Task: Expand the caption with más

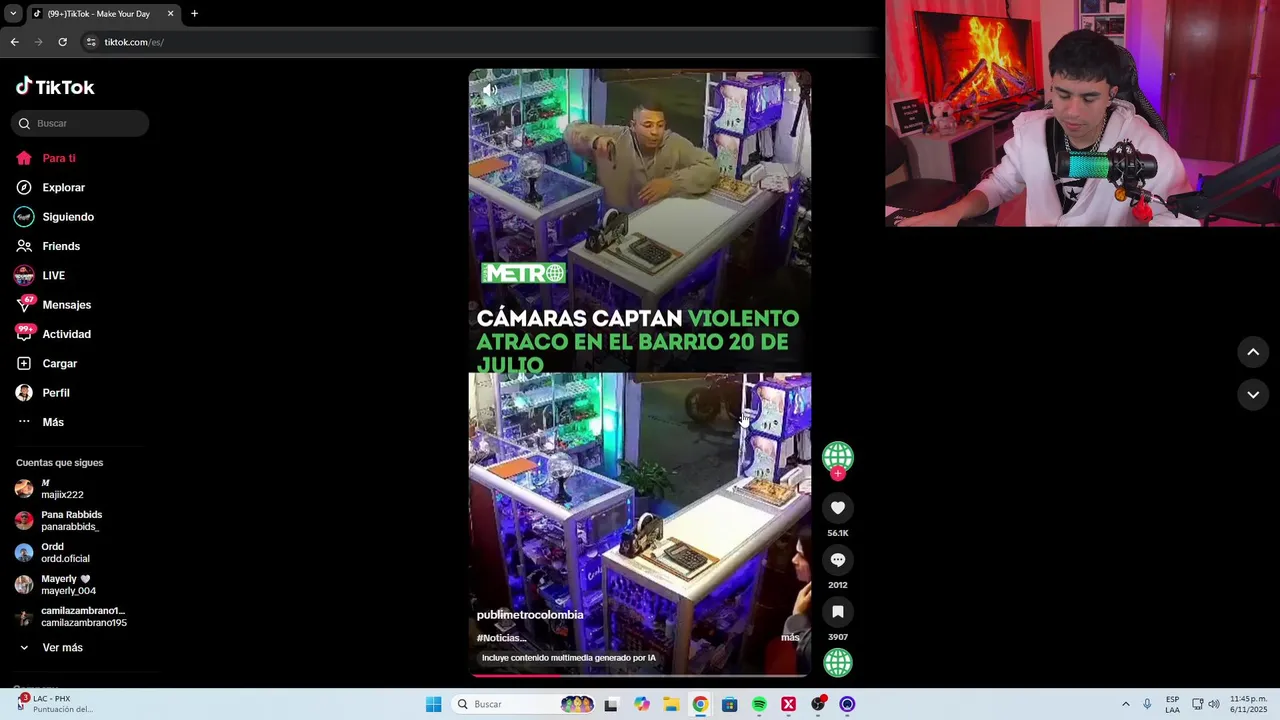Action: coord(790,637)
